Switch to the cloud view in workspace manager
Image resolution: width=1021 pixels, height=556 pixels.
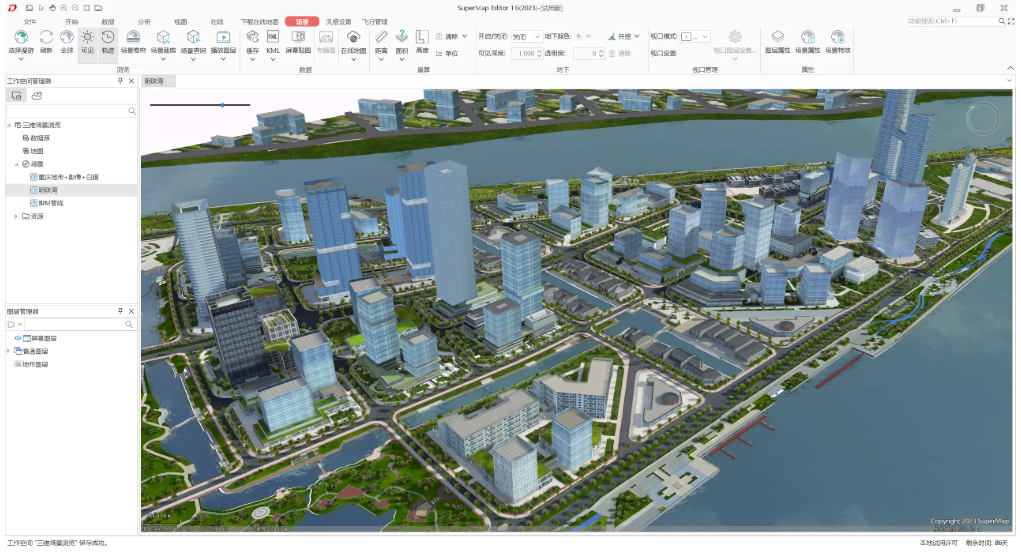pos(37,96)
